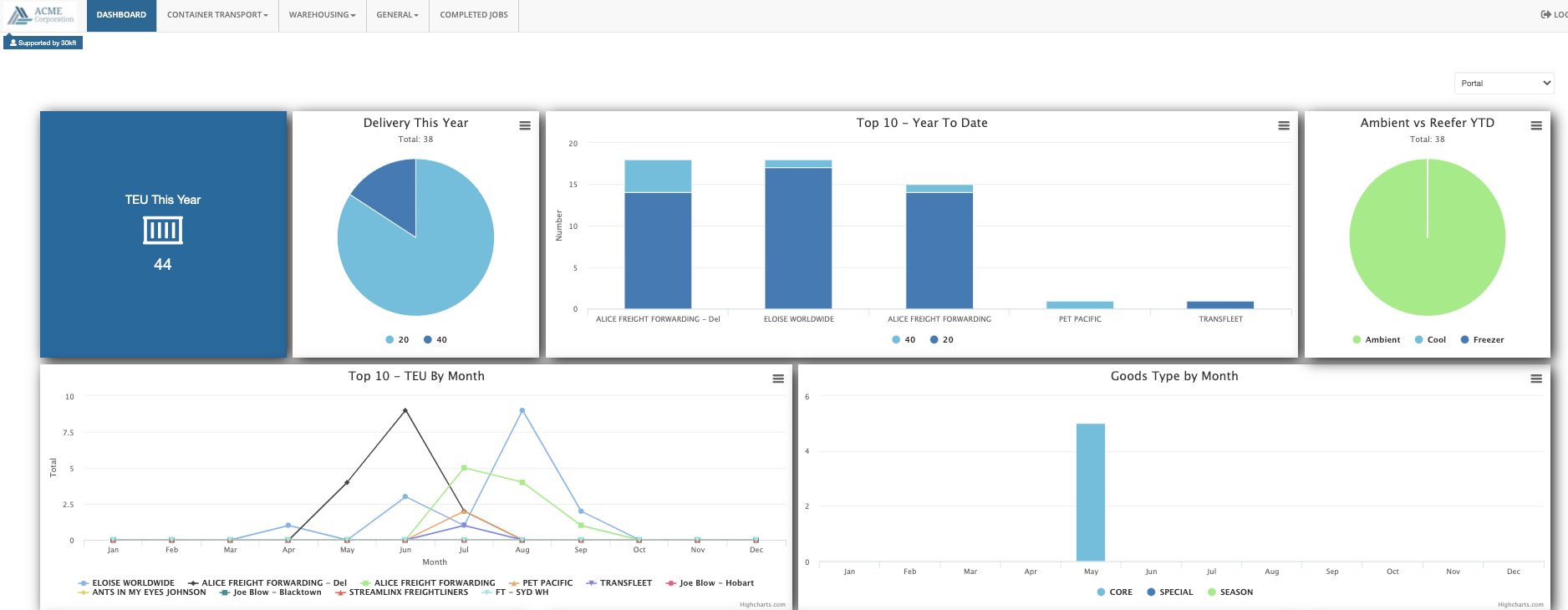Expand the Container Transport menu
Screen dimensions: 1568x610
click(217, 15)
